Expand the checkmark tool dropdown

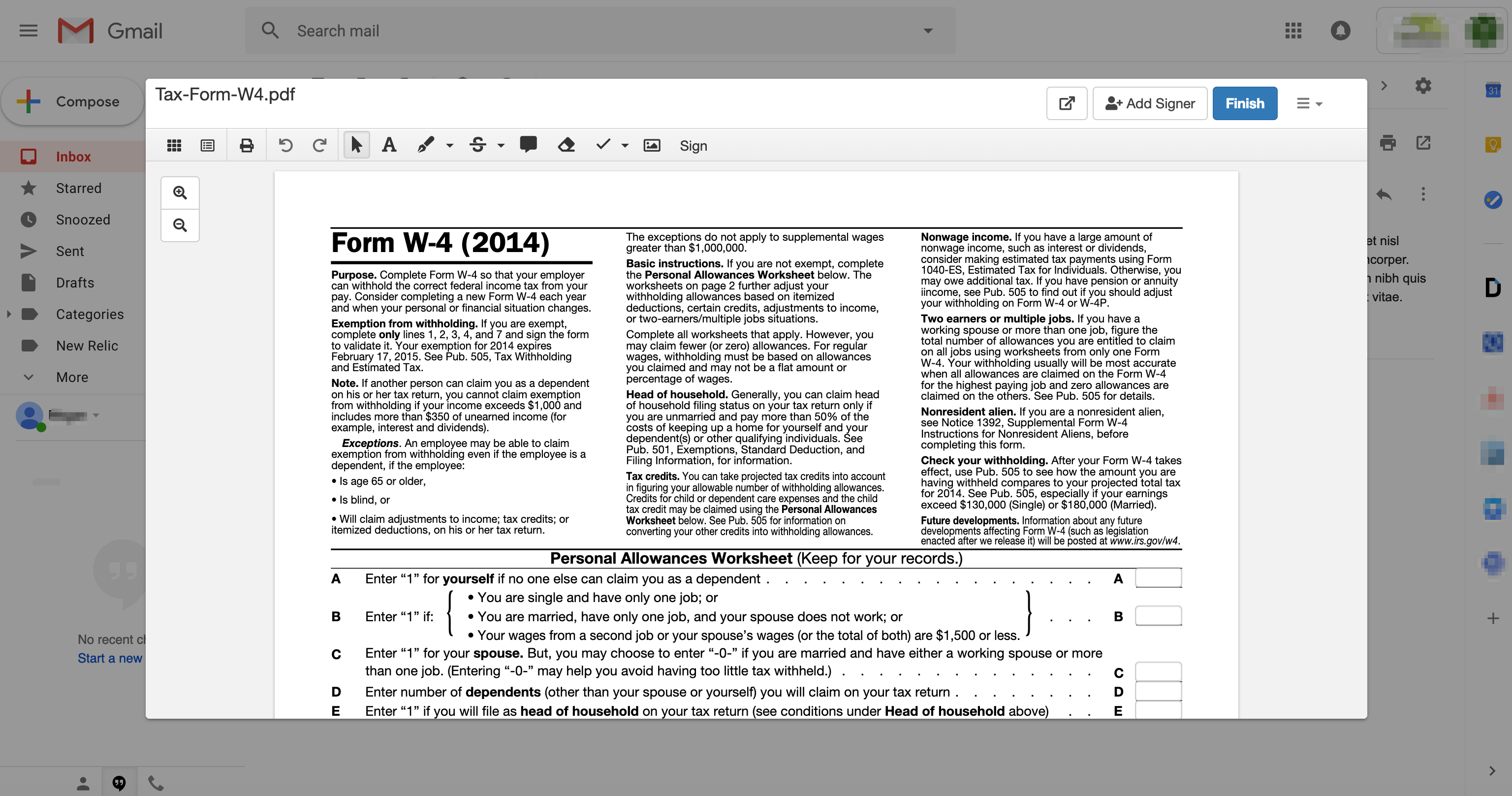click(625, 146)
